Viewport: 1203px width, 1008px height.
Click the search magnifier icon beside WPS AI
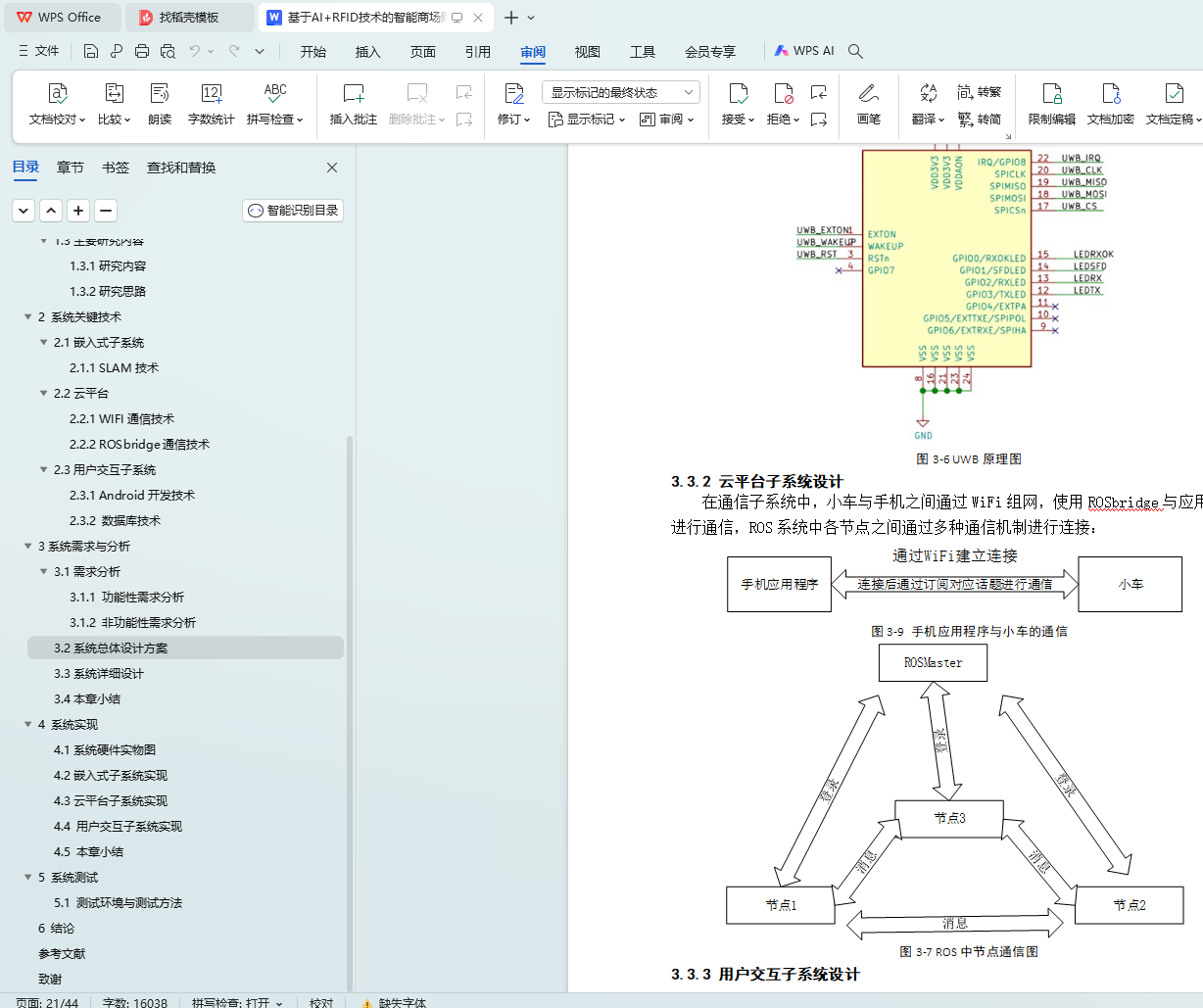click(x=855, y=51)
